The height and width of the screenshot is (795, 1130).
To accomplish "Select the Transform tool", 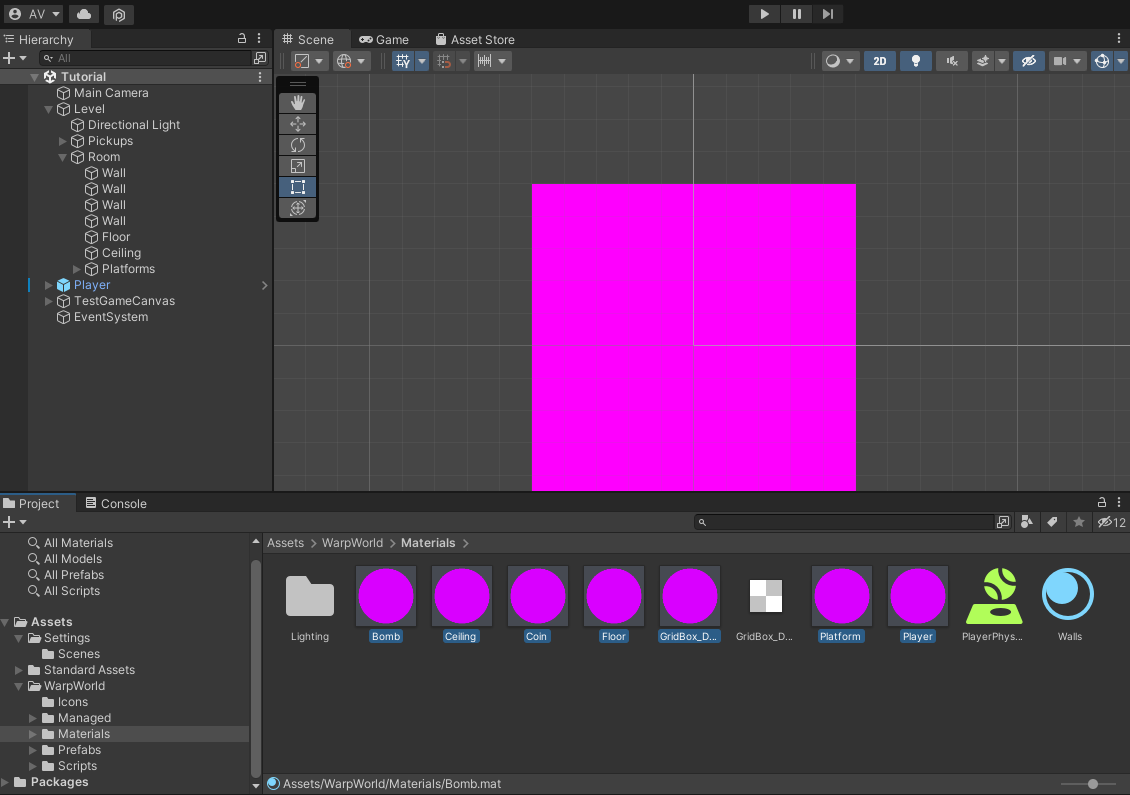I will pos(298,208).
